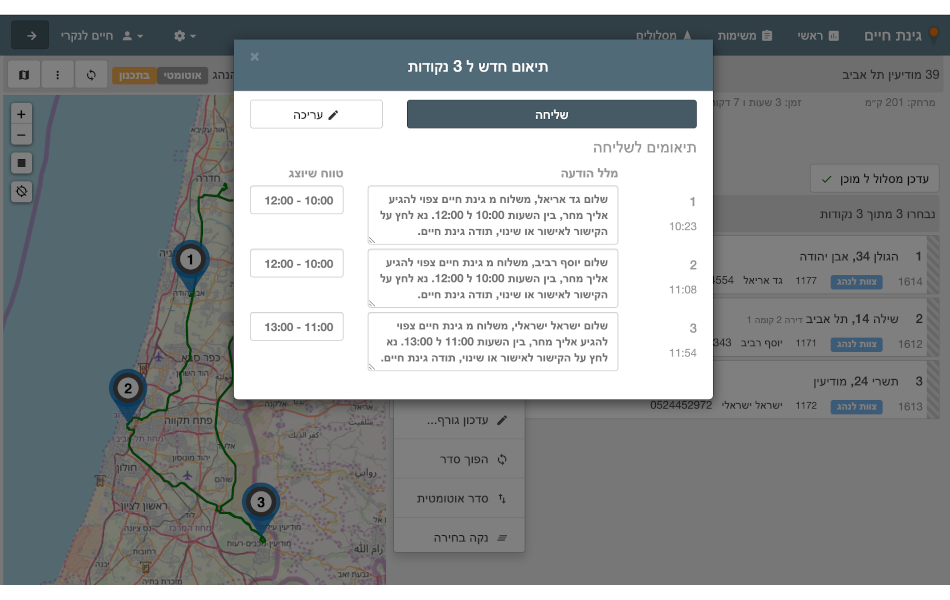Click the clear icon beside נקה בחירה

(x=502, y=538)
